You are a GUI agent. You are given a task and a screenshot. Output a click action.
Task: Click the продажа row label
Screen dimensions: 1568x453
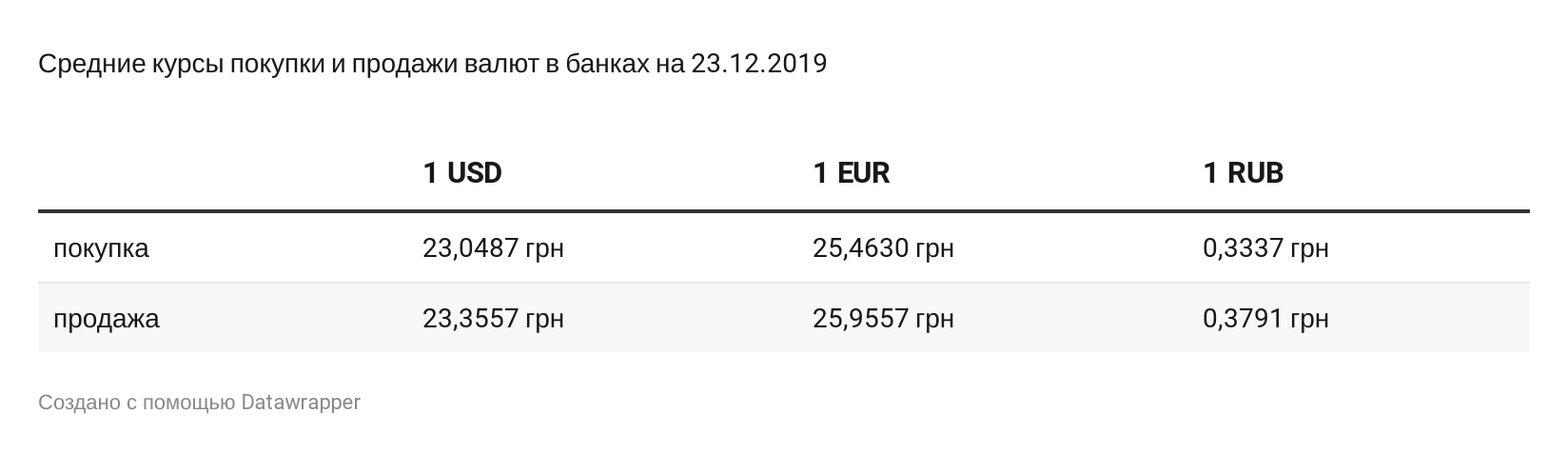[107, 318]
